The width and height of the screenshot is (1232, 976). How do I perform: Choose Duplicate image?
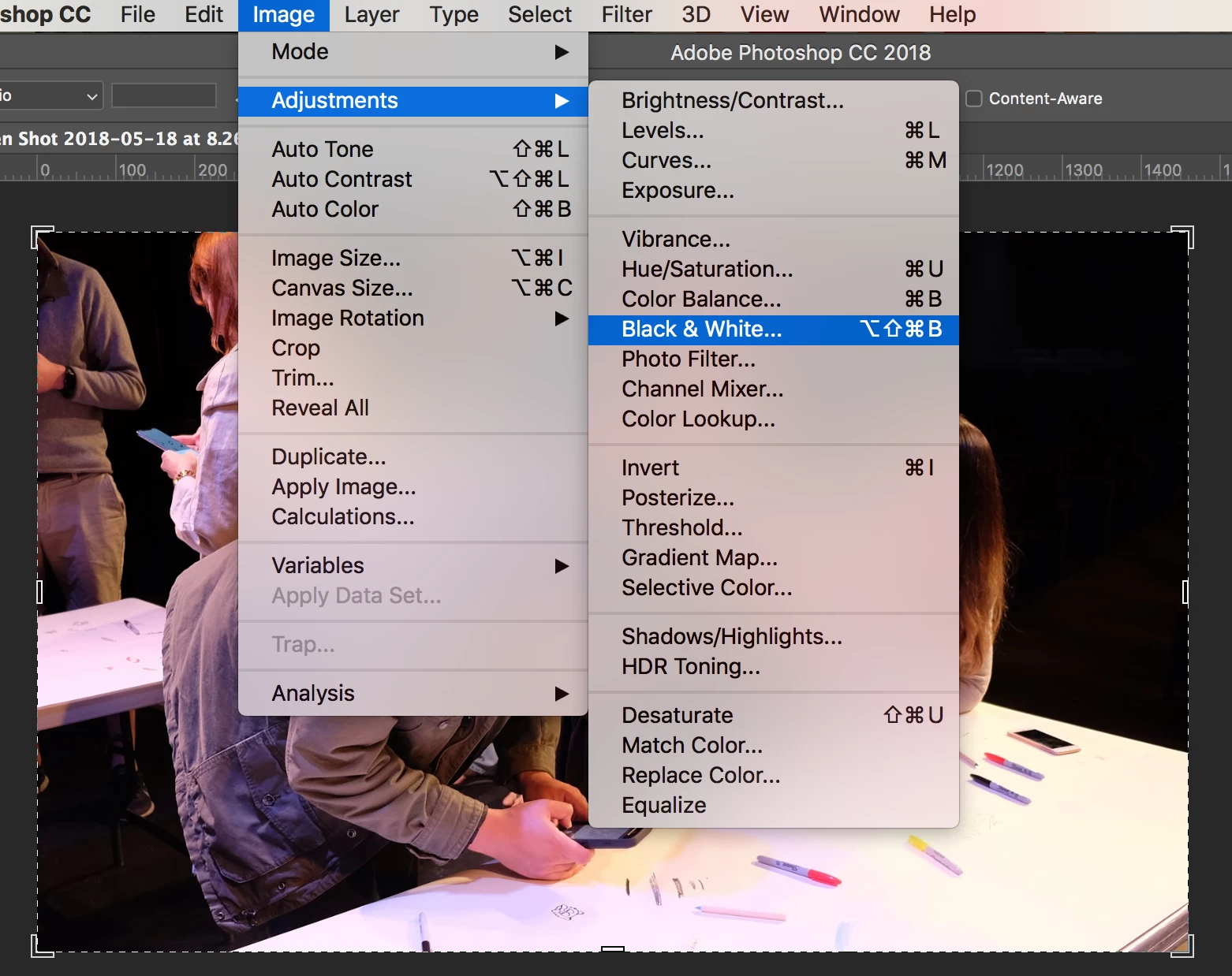click(x=413, y=457)
